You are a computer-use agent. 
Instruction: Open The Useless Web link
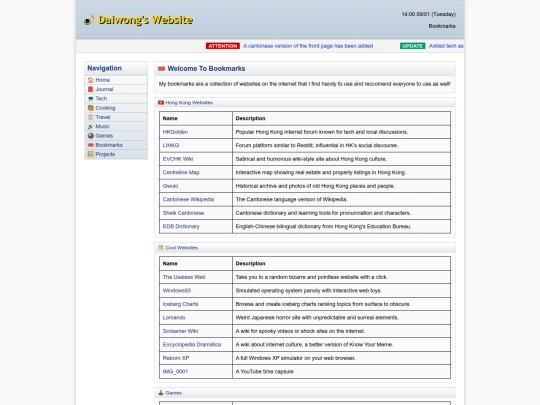[184, 277]
